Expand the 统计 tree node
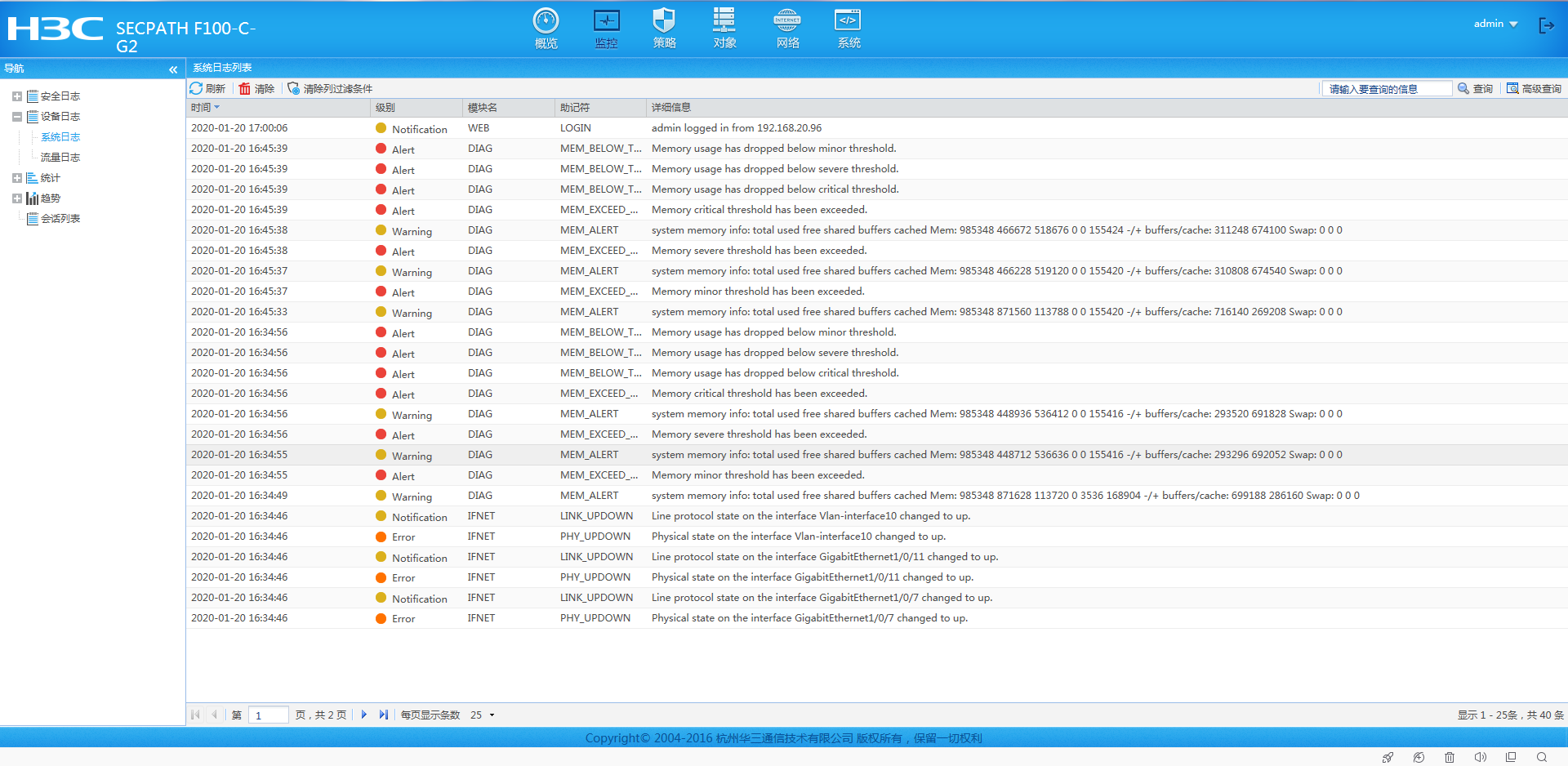Image resolution: width=1568 pixels, height=766 pixels. (x=17, y=178)
